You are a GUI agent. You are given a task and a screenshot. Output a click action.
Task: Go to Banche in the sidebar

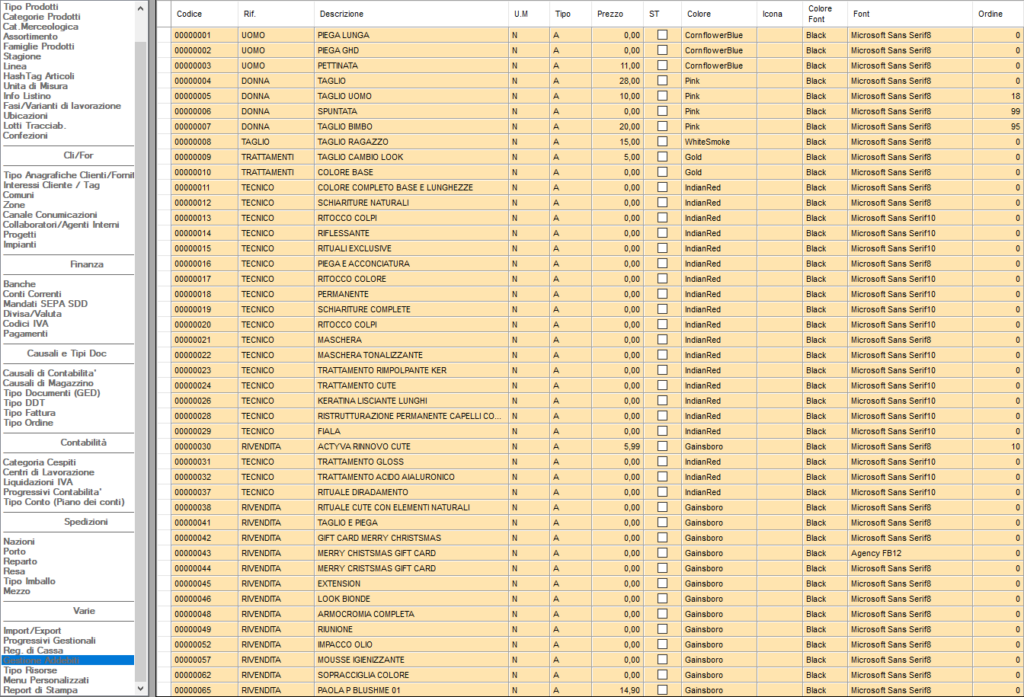[19, 285]
